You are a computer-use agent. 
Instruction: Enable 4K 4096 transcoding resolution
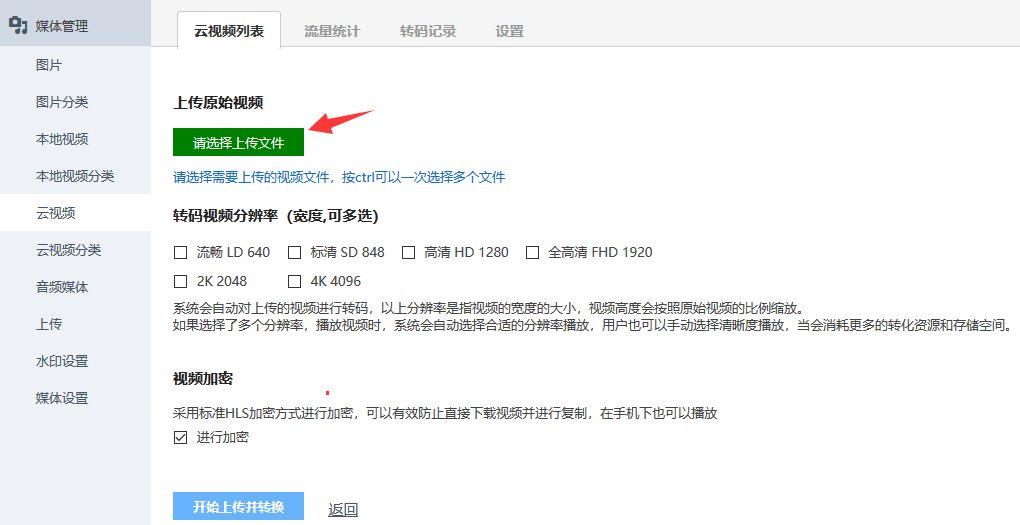pyautogui.click(x=295, y=282)
